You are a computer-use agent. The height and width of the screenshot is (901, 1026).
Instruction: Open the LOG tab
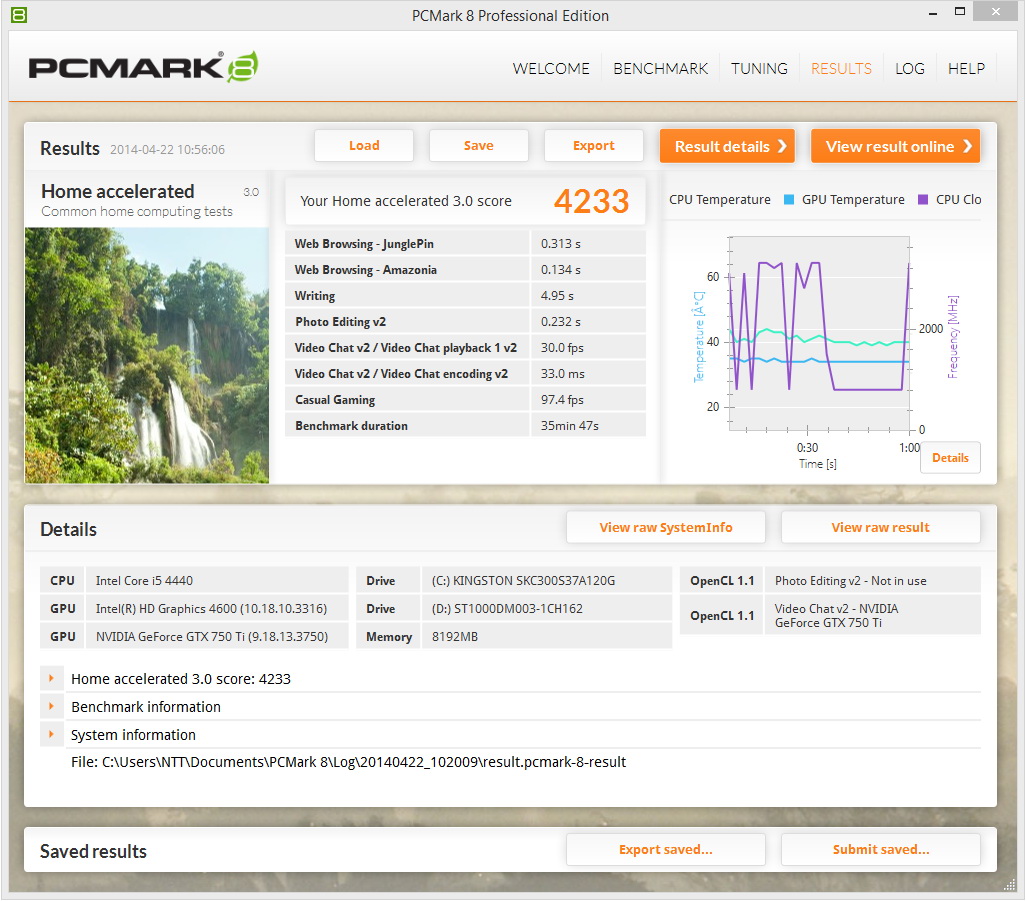click(x=910, y=69)
